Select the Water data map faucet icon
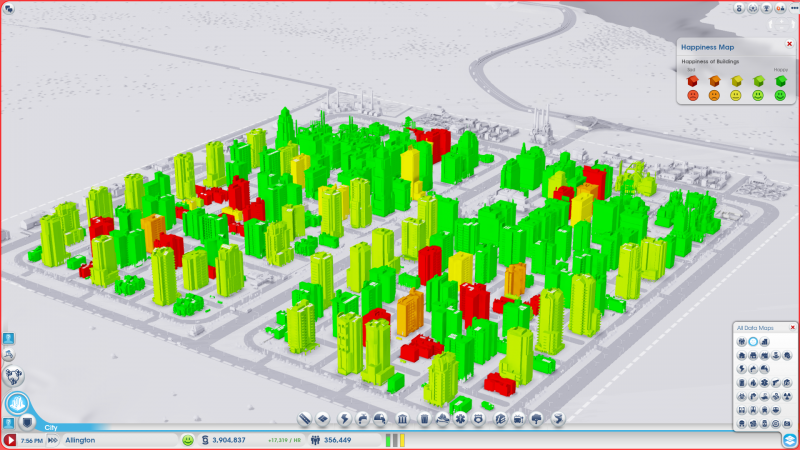This screenshot has height=450, width=800. pyautogui.click(x=753, y=369)
